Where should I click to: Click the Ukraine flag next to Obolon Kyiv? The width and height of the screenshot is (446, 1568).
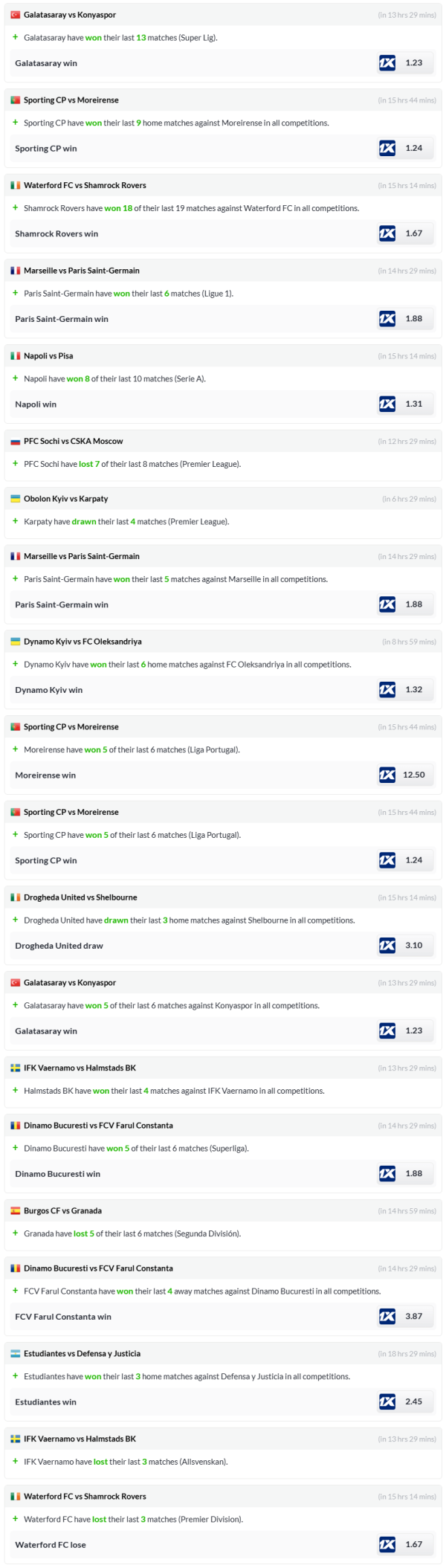(15, 499)
